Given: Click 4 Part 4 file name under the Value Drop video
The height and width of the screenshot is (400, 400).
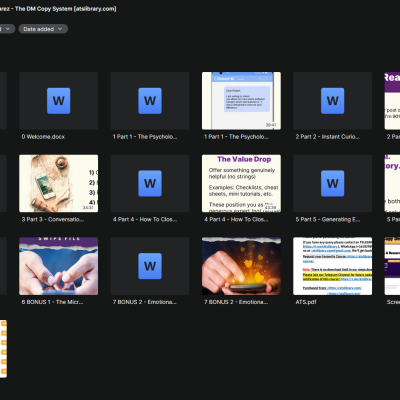Looking at the screenshot, I should (x=236, y=219).
